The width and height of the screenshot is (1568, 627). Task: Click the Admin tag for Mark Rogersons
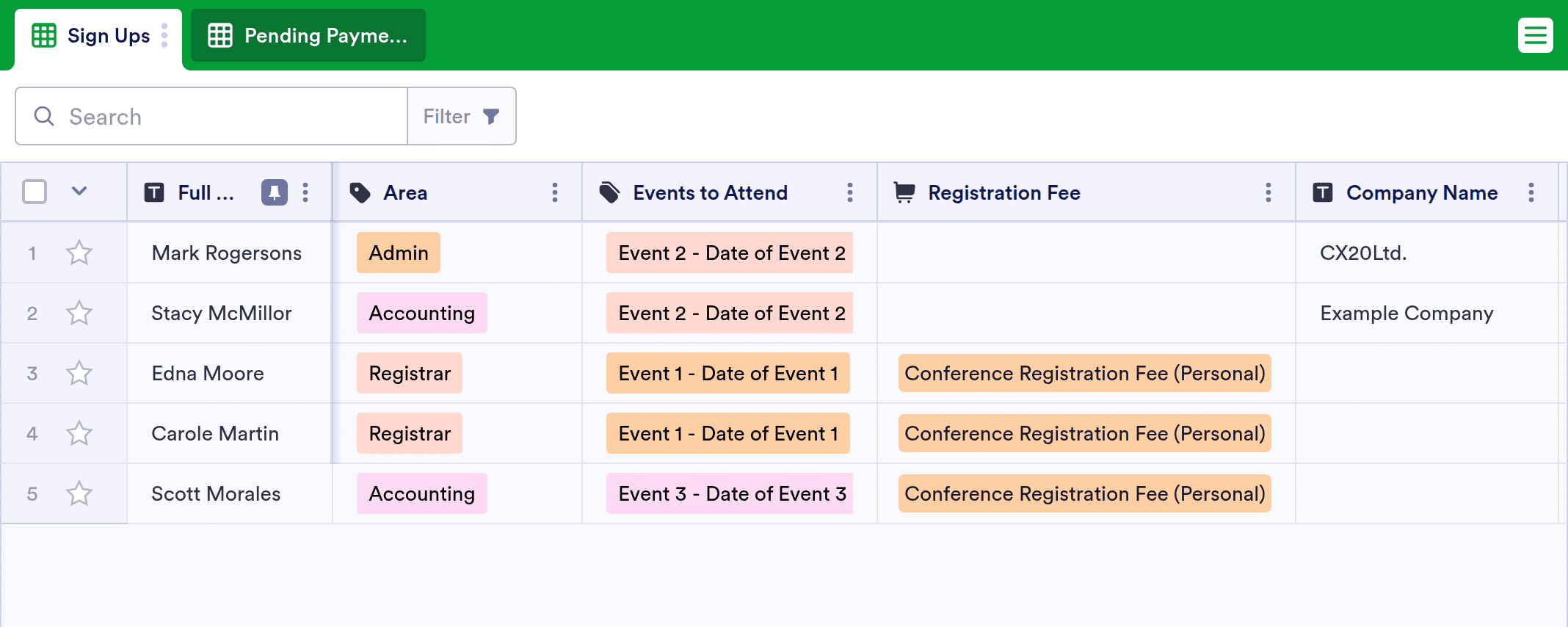pyautogui.click(x=399, y=253)
